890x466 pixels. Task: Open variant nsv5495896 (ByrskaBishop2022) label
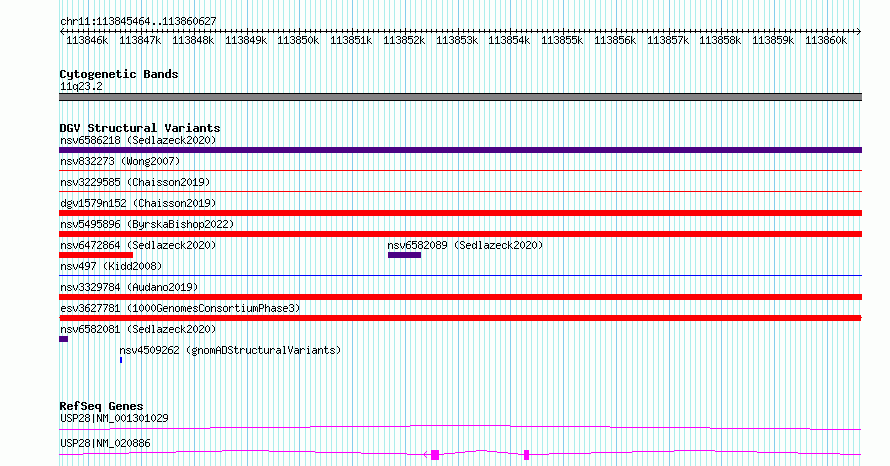(147, 224)
